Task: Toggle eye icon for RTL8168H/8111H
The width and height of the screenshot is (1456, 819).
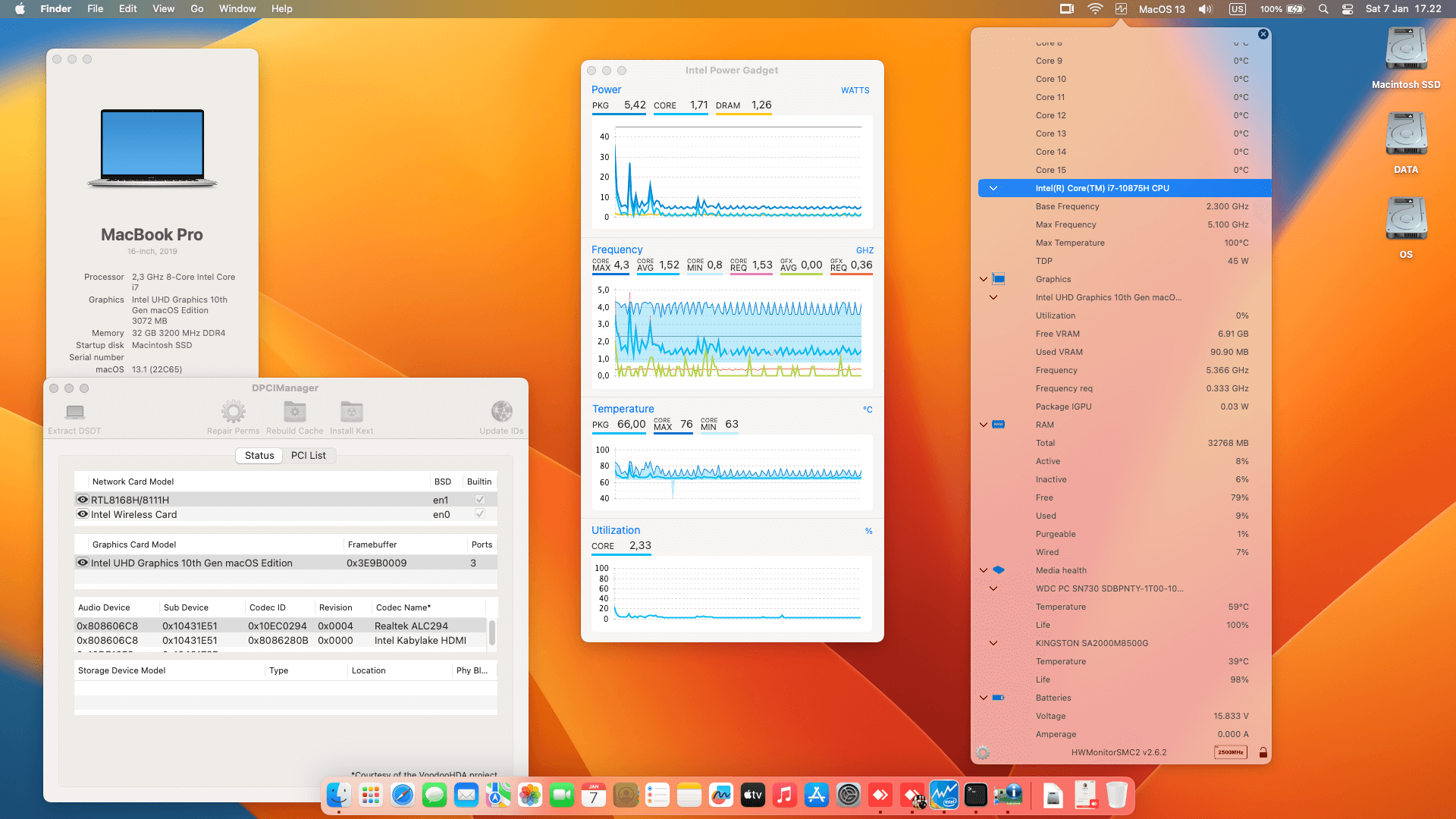Action: (83, 500)
